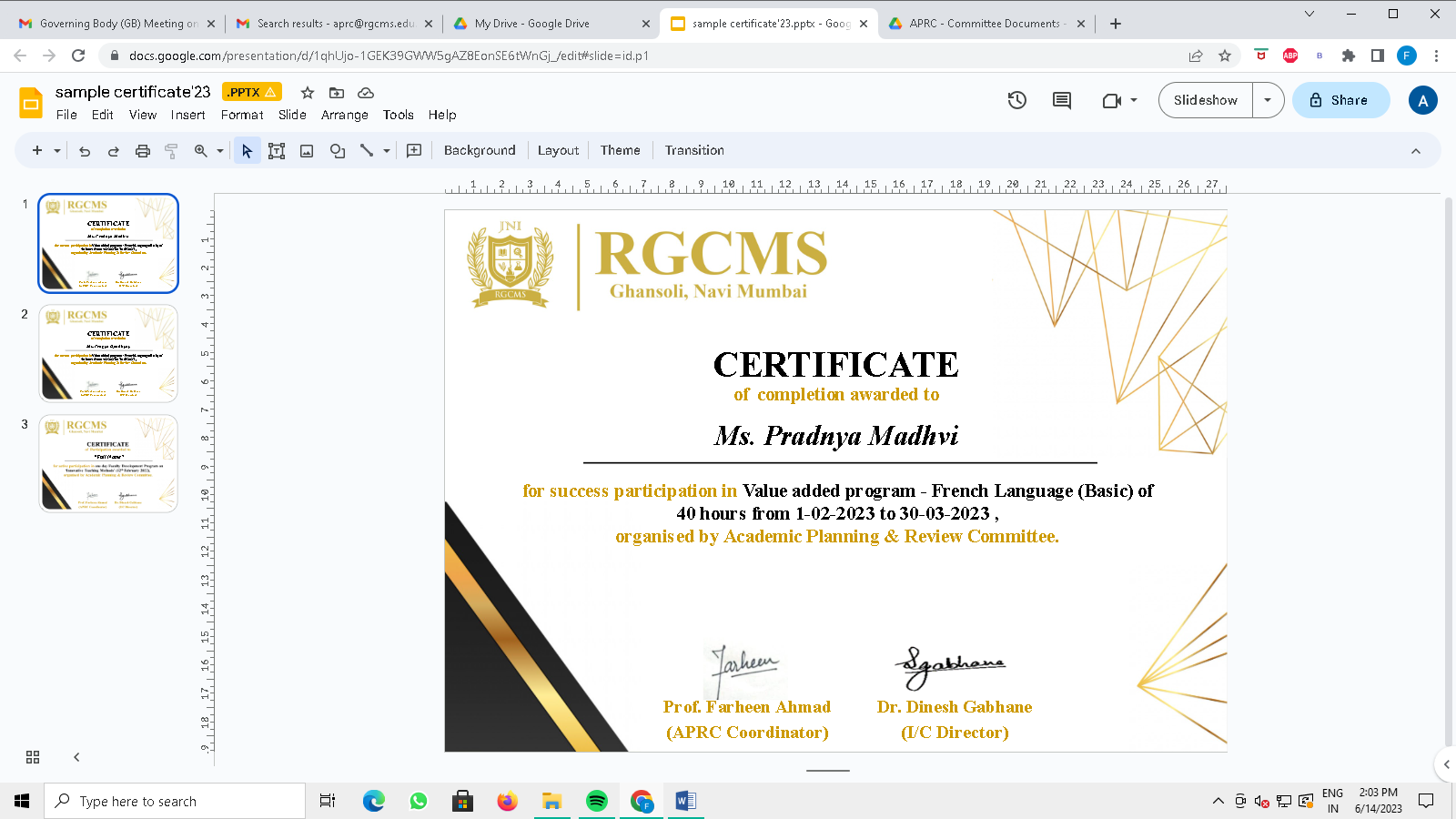Click the Insert image icon
The image size is (1456, 819).
(307, 151)
